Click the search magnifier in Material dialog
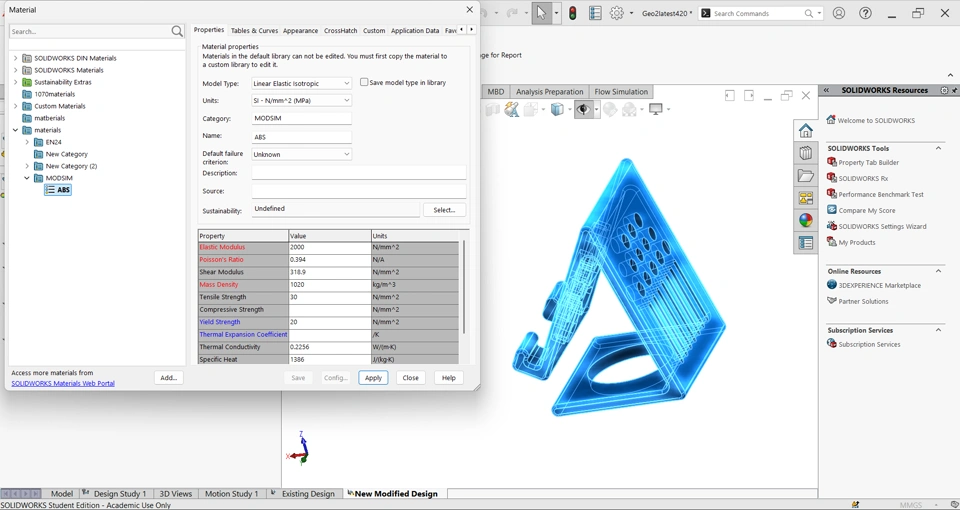Image resolution: width=960 pixels, height=510 pixels. [177, 31]
